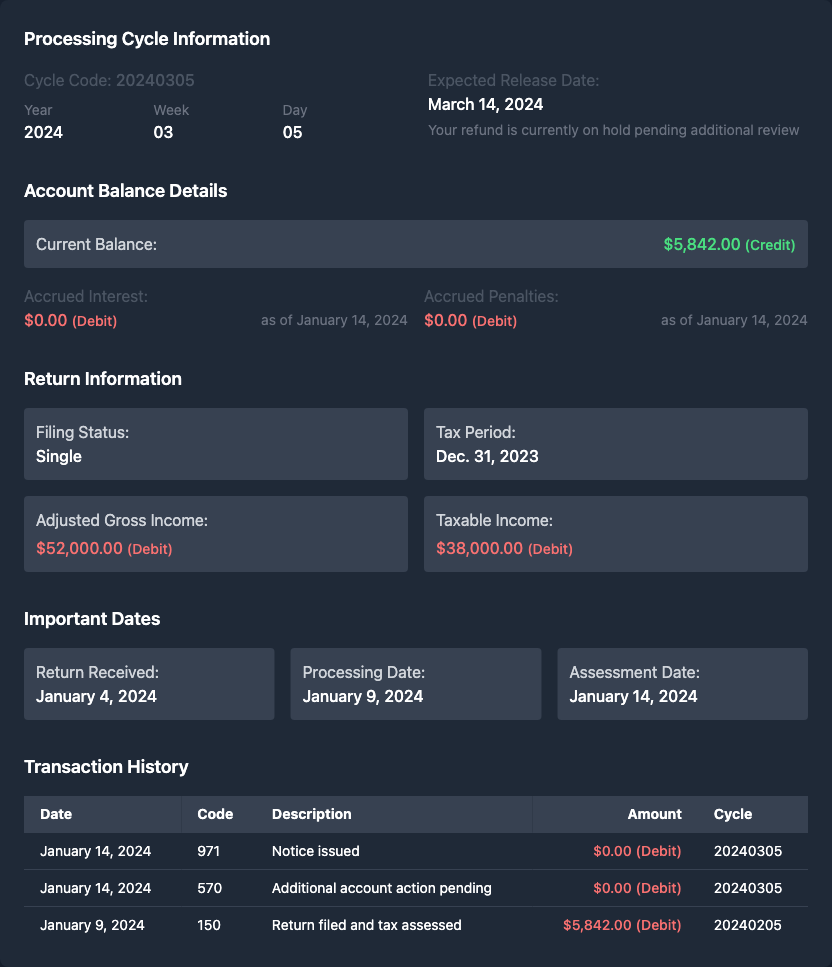Select the Assessment Date card
The width and height of the screenshot is (832, 967).
pyautogui.click(x=682, y=684)
